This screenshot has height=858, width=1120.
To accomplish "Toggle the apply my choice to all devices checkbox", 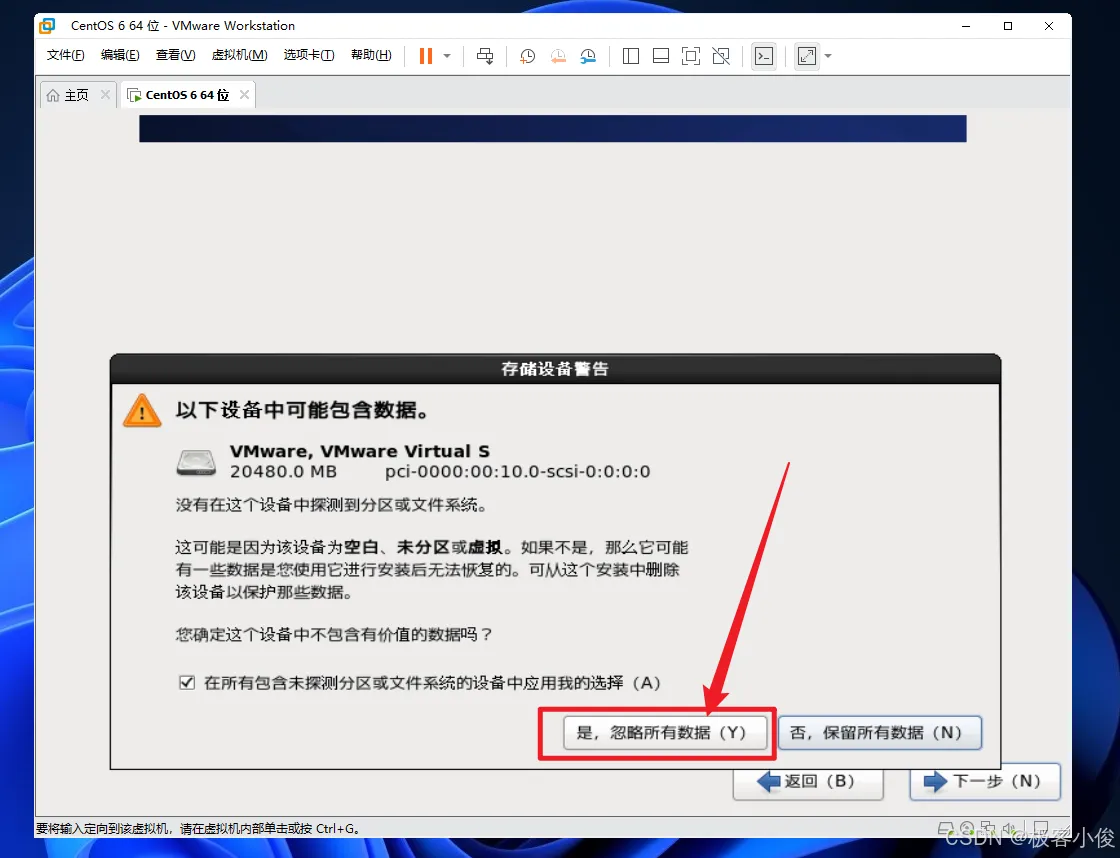I will point(187,682).
